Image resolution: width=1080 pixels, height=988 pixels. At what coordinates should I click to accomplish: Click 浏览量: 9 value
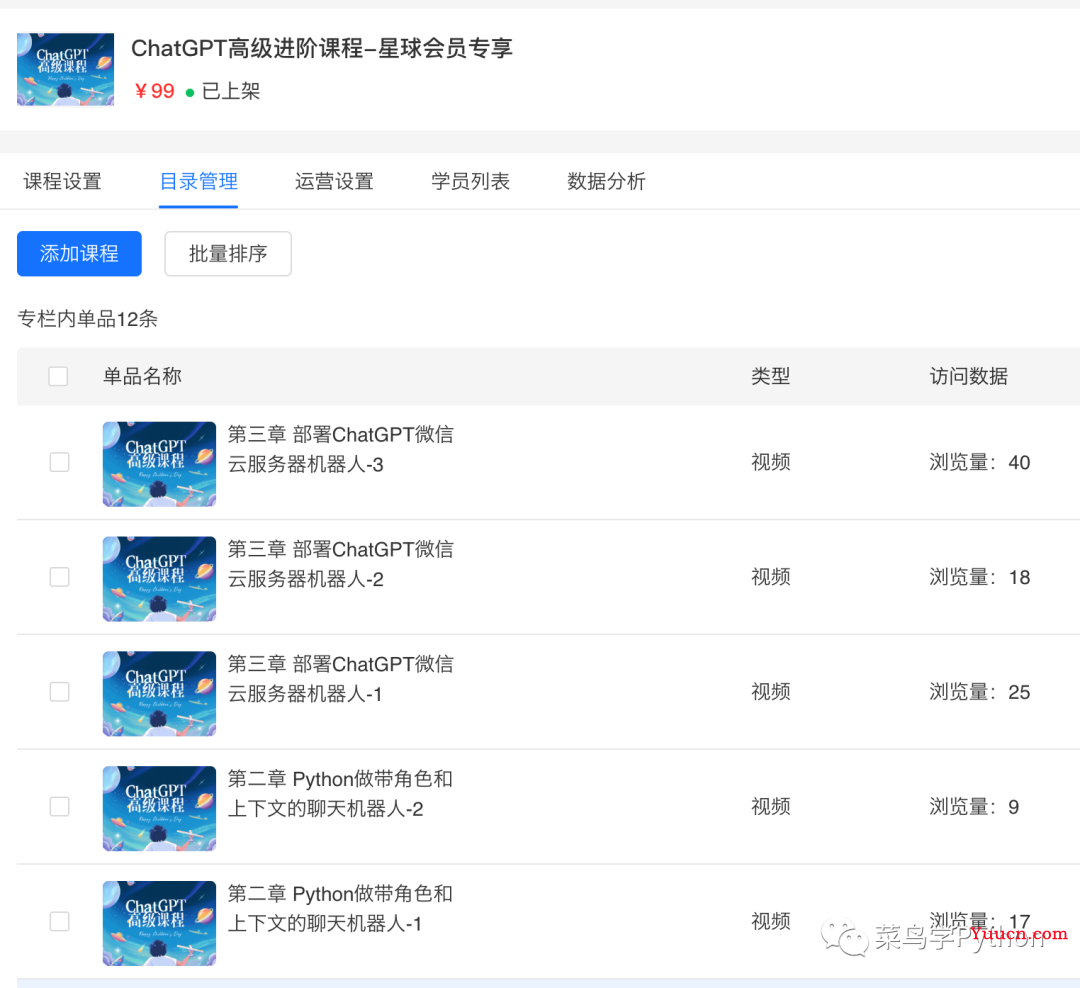click(974, 807)
